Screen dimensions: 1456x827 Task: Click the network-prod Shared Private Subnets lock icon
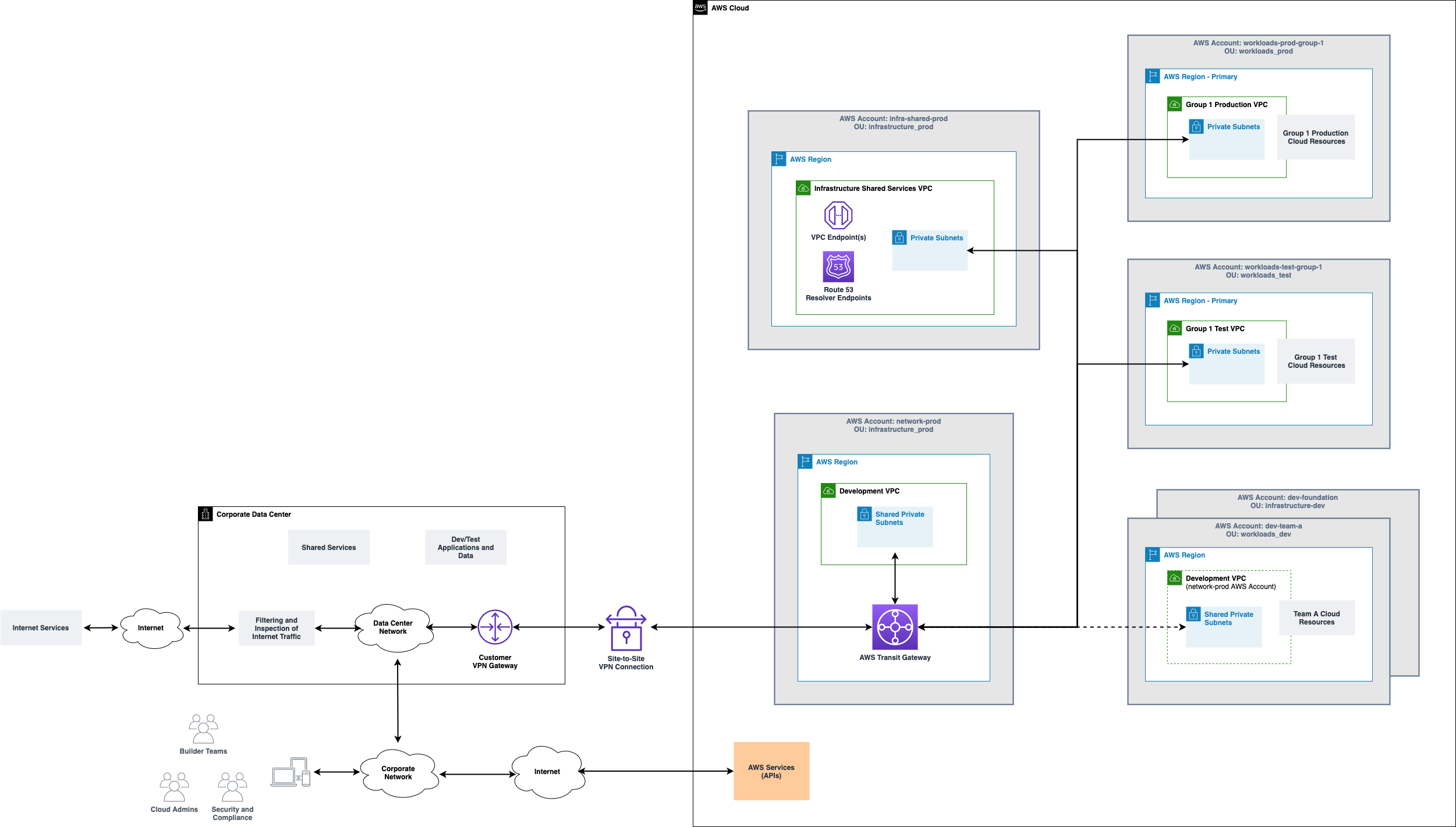pyautogui.click(x=865, y=514)
